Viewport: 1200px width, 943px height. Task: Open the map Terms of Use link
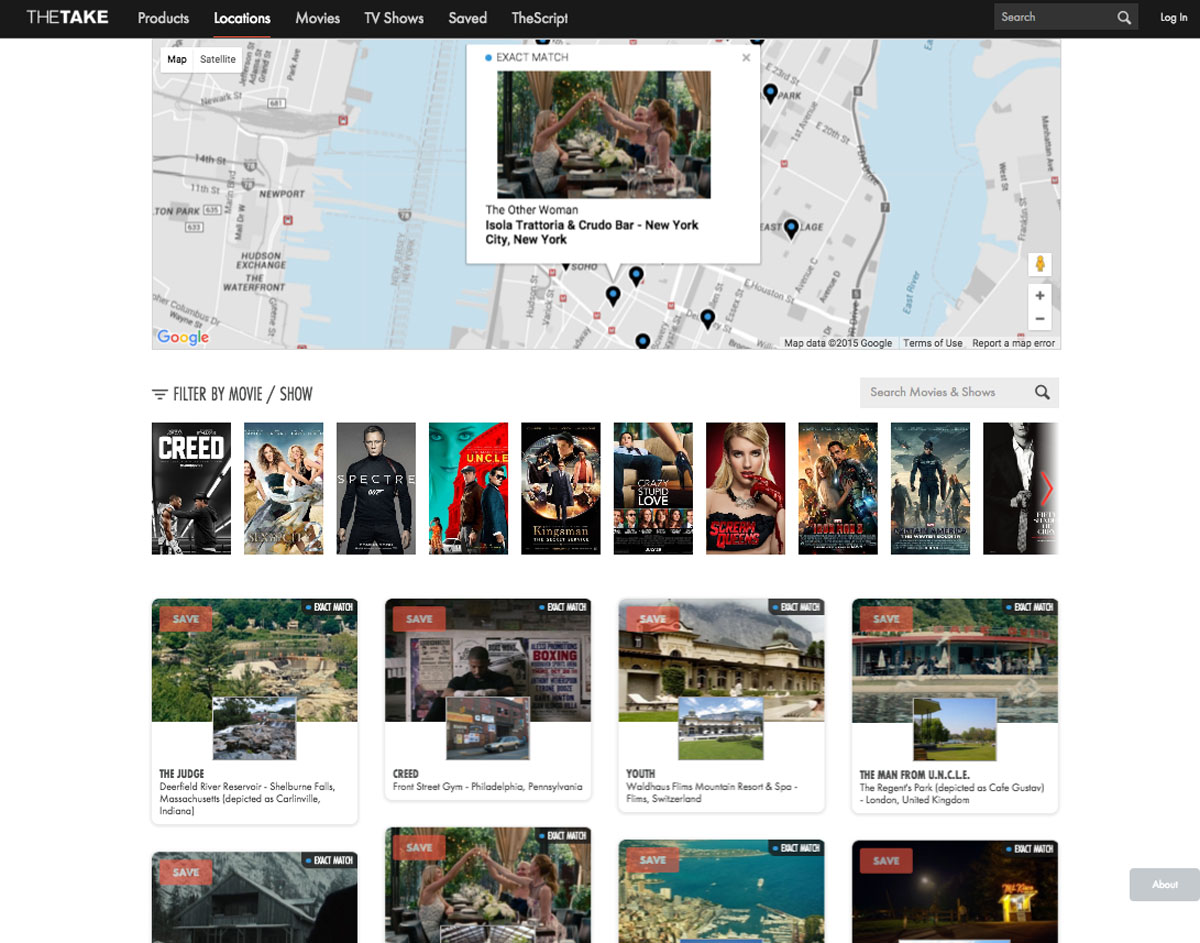coord(933,343)
